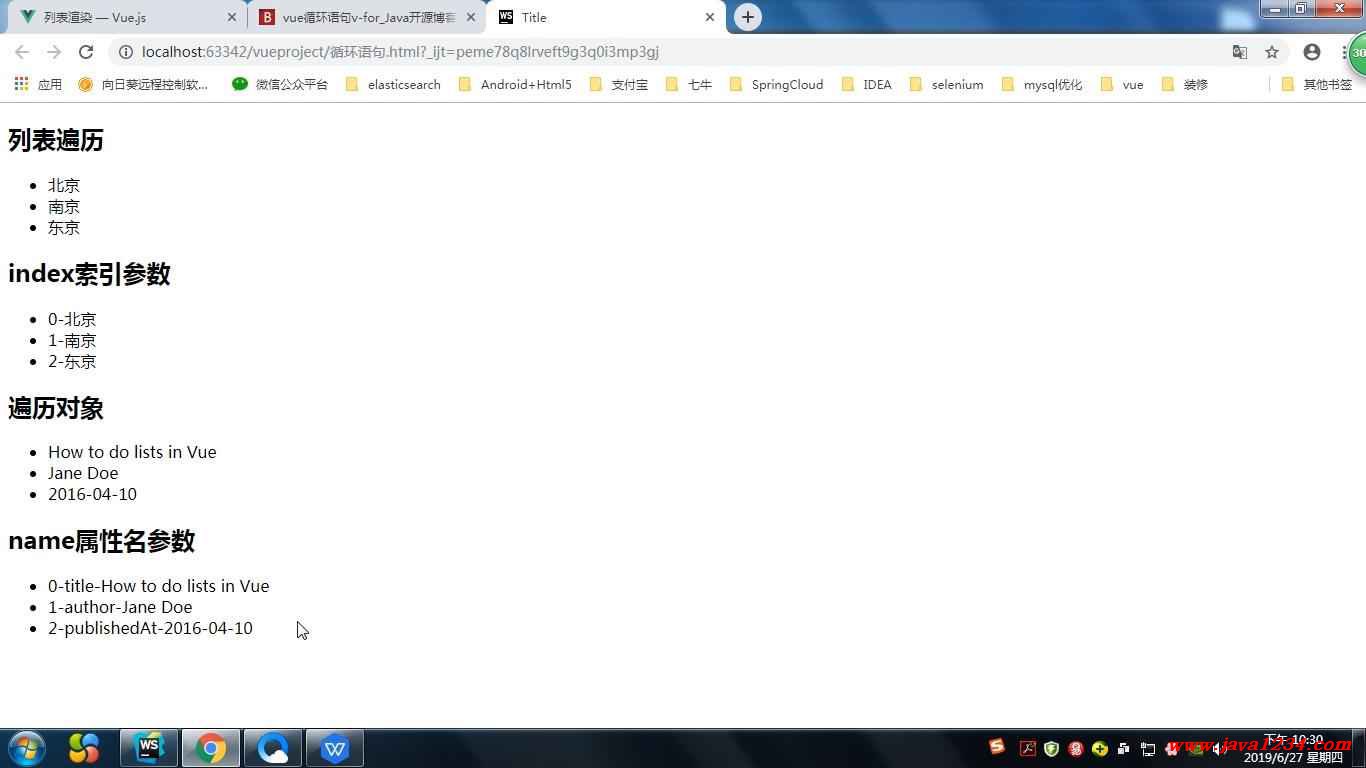Open the WPS Writer taskbar icon
The height and width of the screenshot is (768, 1366).
point(335,748)
